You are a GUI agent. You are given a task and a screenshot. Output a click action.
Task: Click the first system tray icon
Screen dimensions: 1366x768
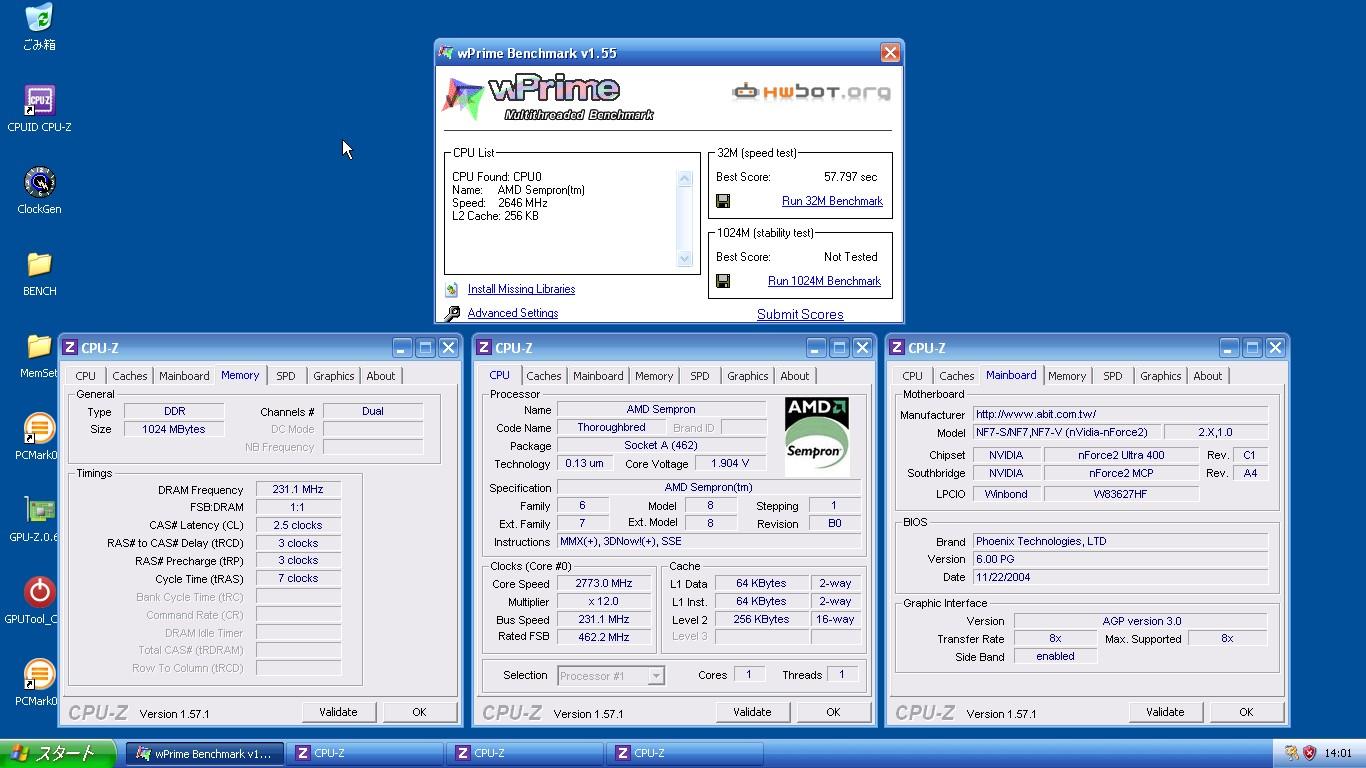1291,753
